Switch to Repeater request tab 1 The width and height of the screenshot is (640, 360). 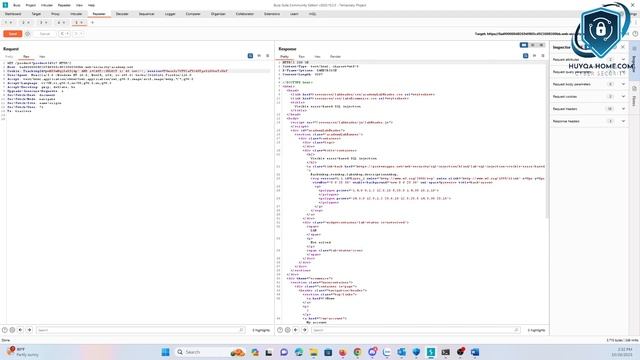(x=8, y=22)
